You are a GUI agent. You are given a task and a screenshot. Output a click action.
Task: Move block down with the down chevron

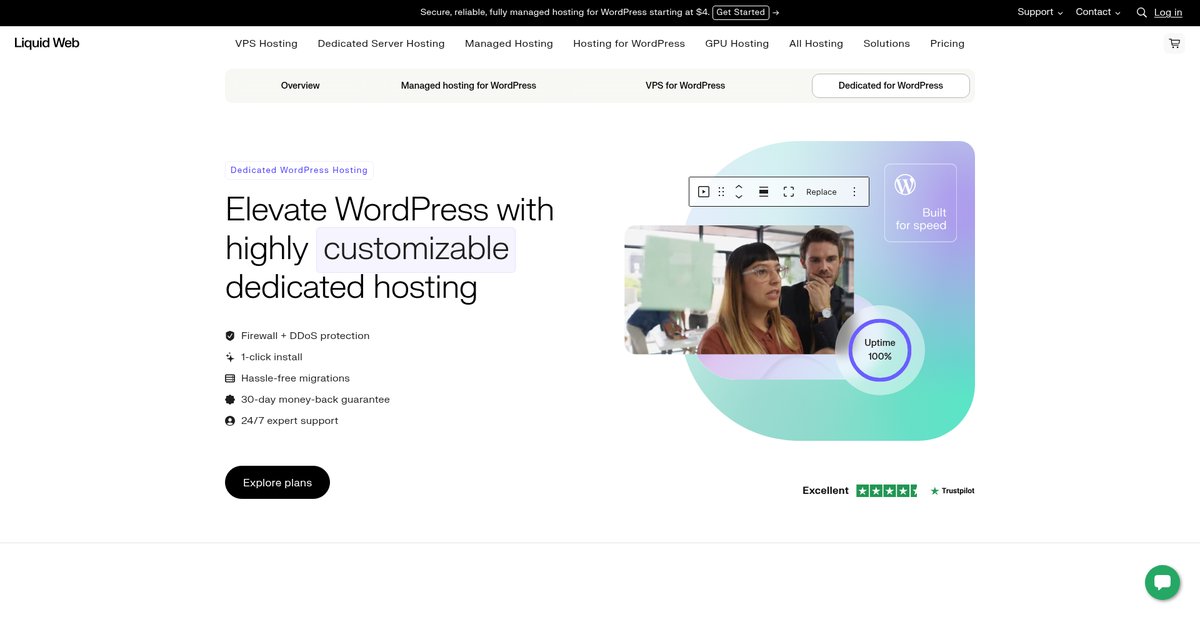click(x=739, y=197)
